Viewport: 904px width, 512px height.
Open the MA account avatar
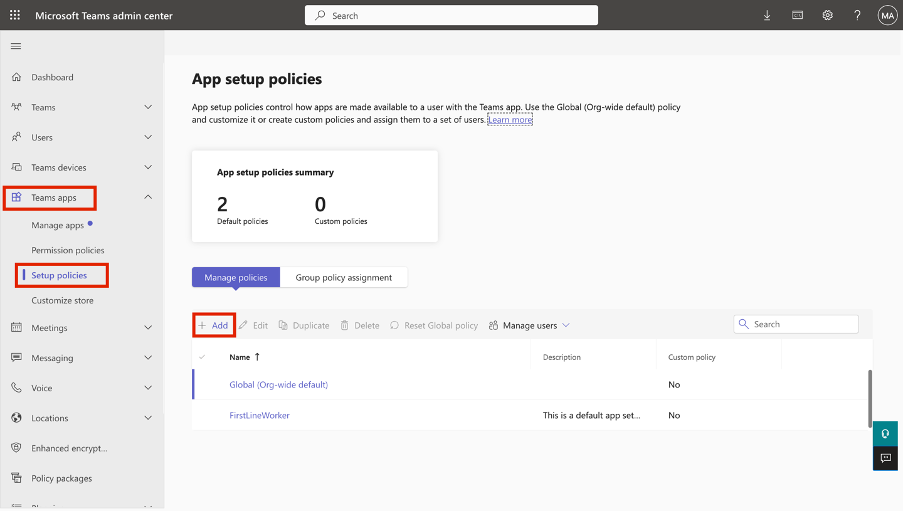pos(887,16)
